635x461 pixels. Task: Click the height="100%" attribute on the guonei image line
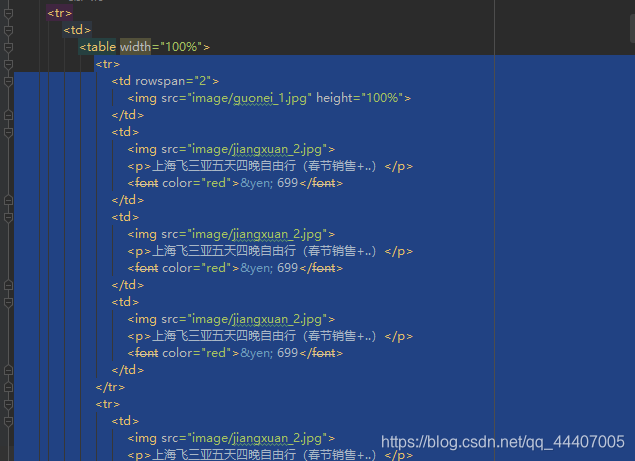(360, 98)
